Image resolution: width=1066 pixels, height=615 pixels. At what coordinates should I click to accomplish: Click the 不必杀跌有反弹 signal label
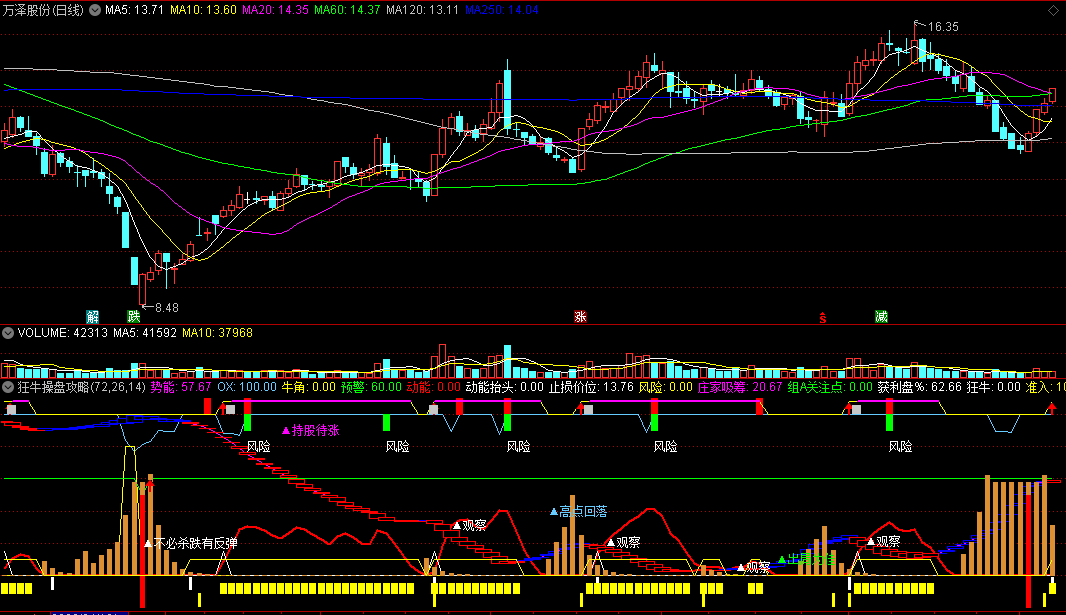point(191,543)
